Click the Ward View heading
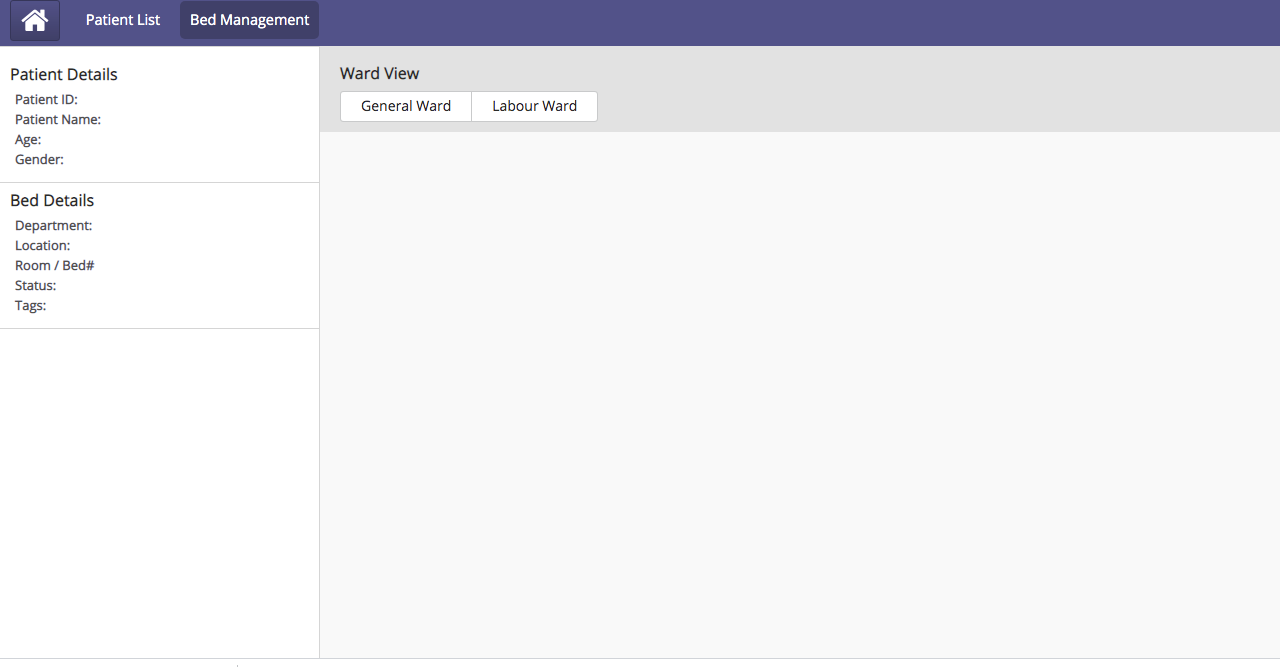This screenshot has width=1280, height=667. (380, 74)
